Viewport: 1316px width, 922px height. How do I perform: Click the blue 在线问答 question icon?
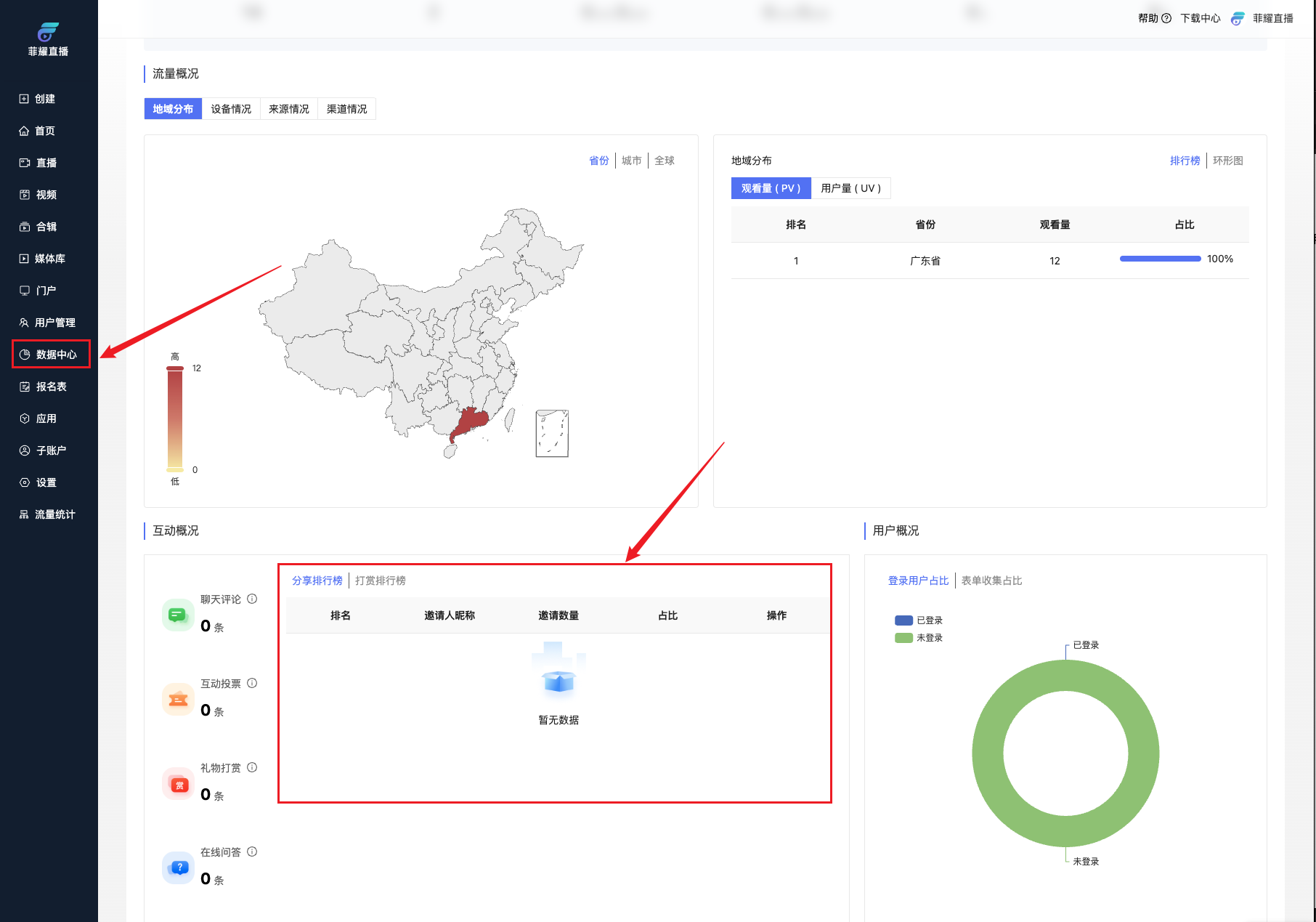pyautogui.click(x=178, y=868)
